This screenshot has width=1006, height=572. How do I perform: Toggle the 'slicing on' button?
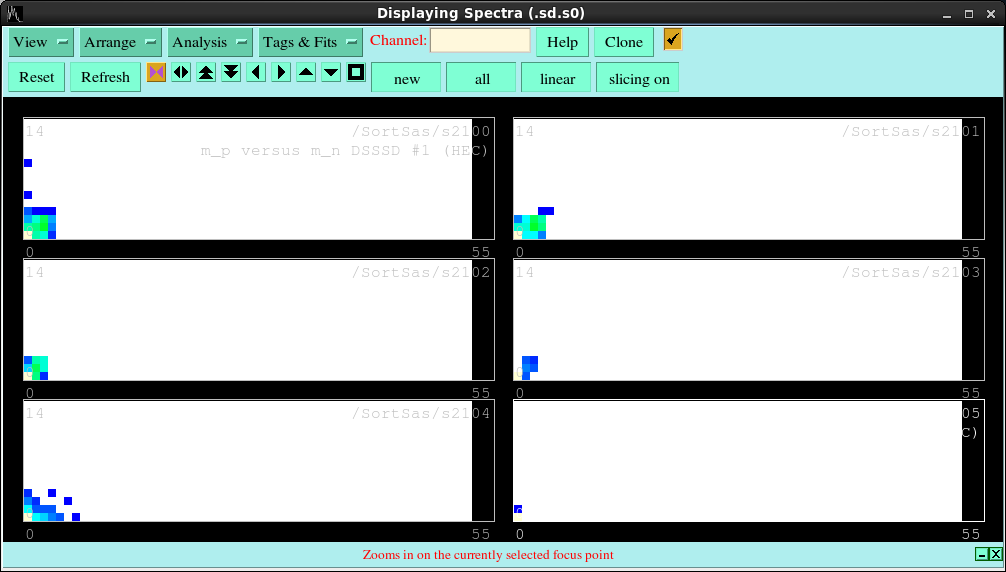[638, 79]
